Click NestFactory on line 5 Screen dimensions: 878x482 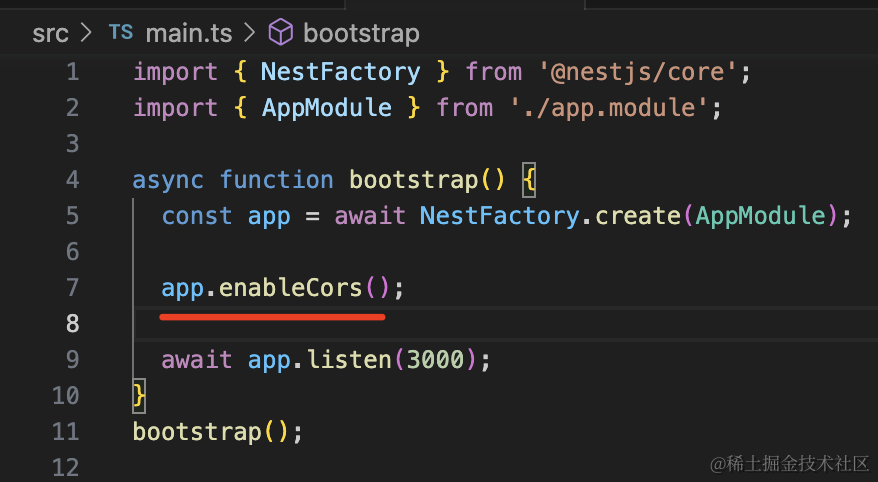click(499, 216)
